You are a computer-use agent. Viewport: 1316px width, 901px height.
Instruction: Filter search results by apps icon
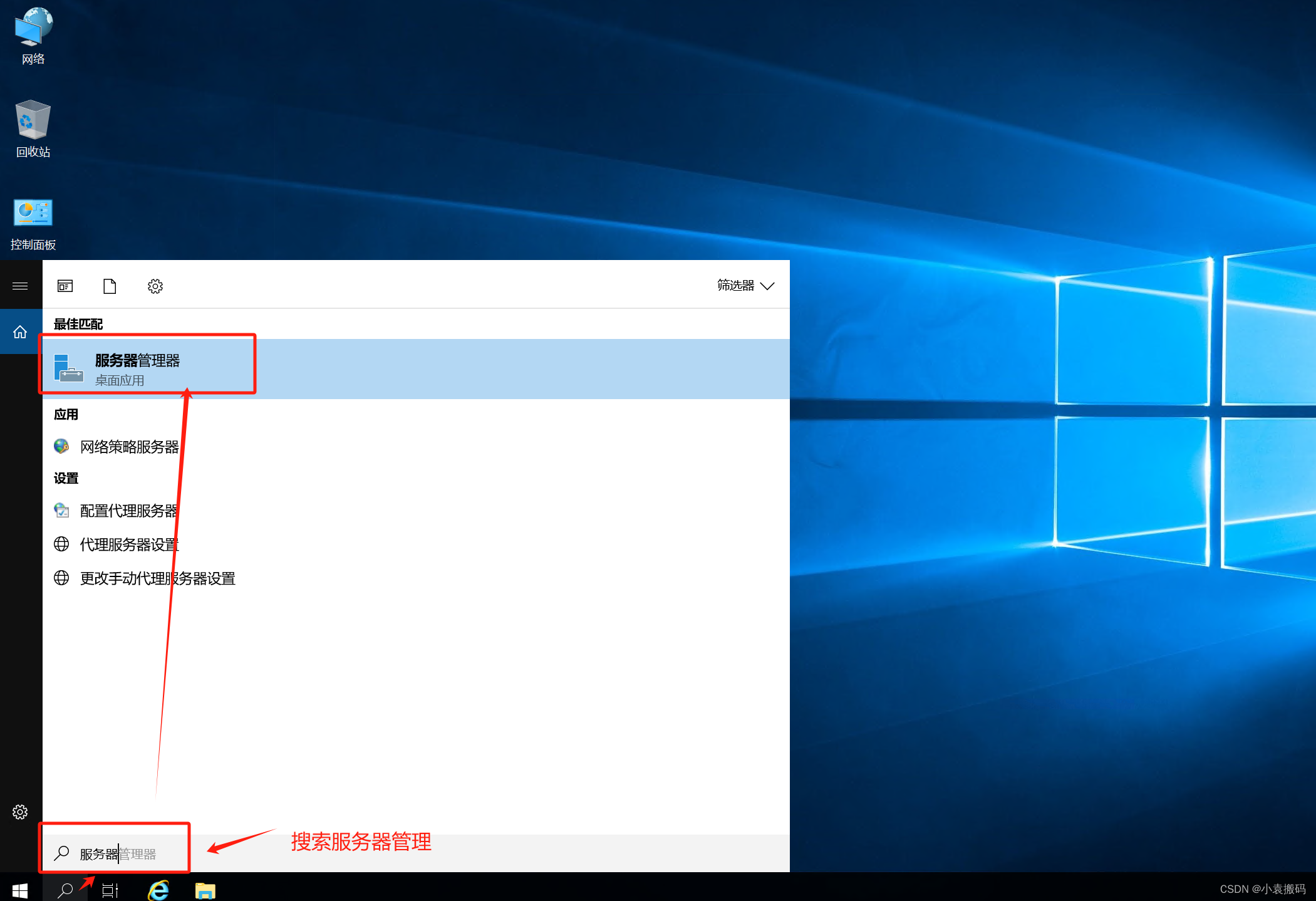coord(65,286)
